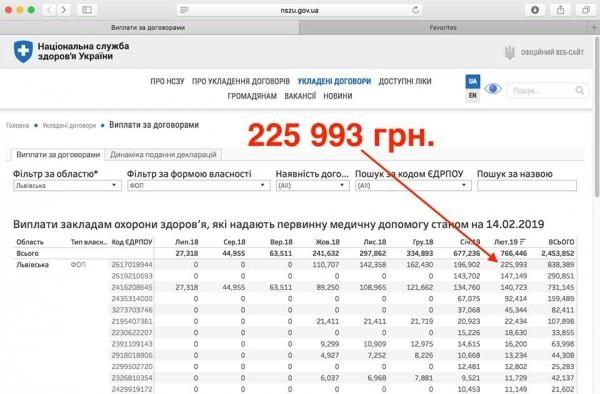600x394 pixels.
Task: Switch site language to EN
Action: 473,95
